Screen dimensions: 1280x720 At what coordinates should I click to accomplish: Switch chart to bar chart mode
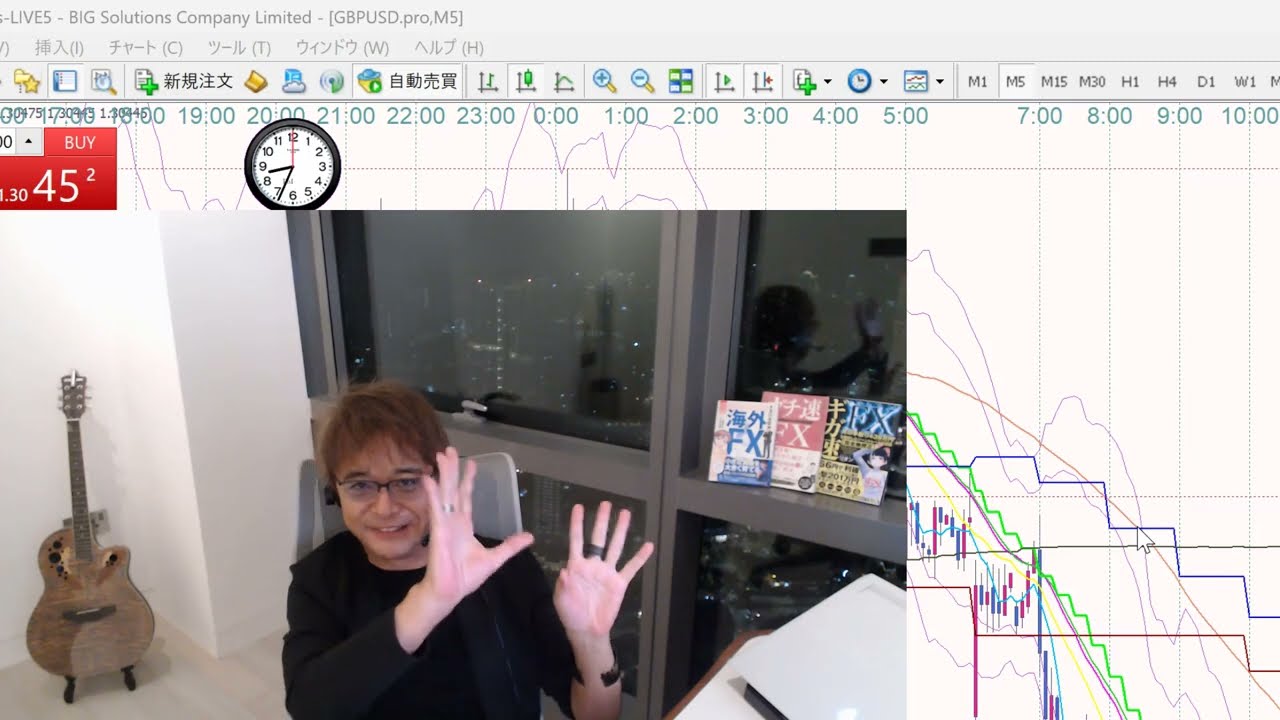pyautogui.click(x=488, y=81)
